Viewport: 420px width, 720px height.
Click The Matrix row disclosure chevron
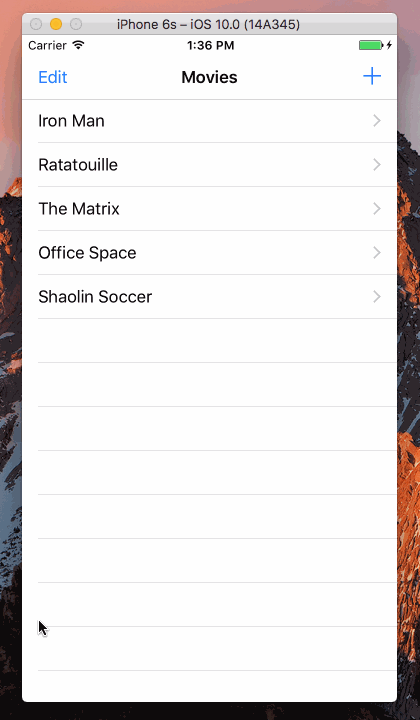click(377, 208)
